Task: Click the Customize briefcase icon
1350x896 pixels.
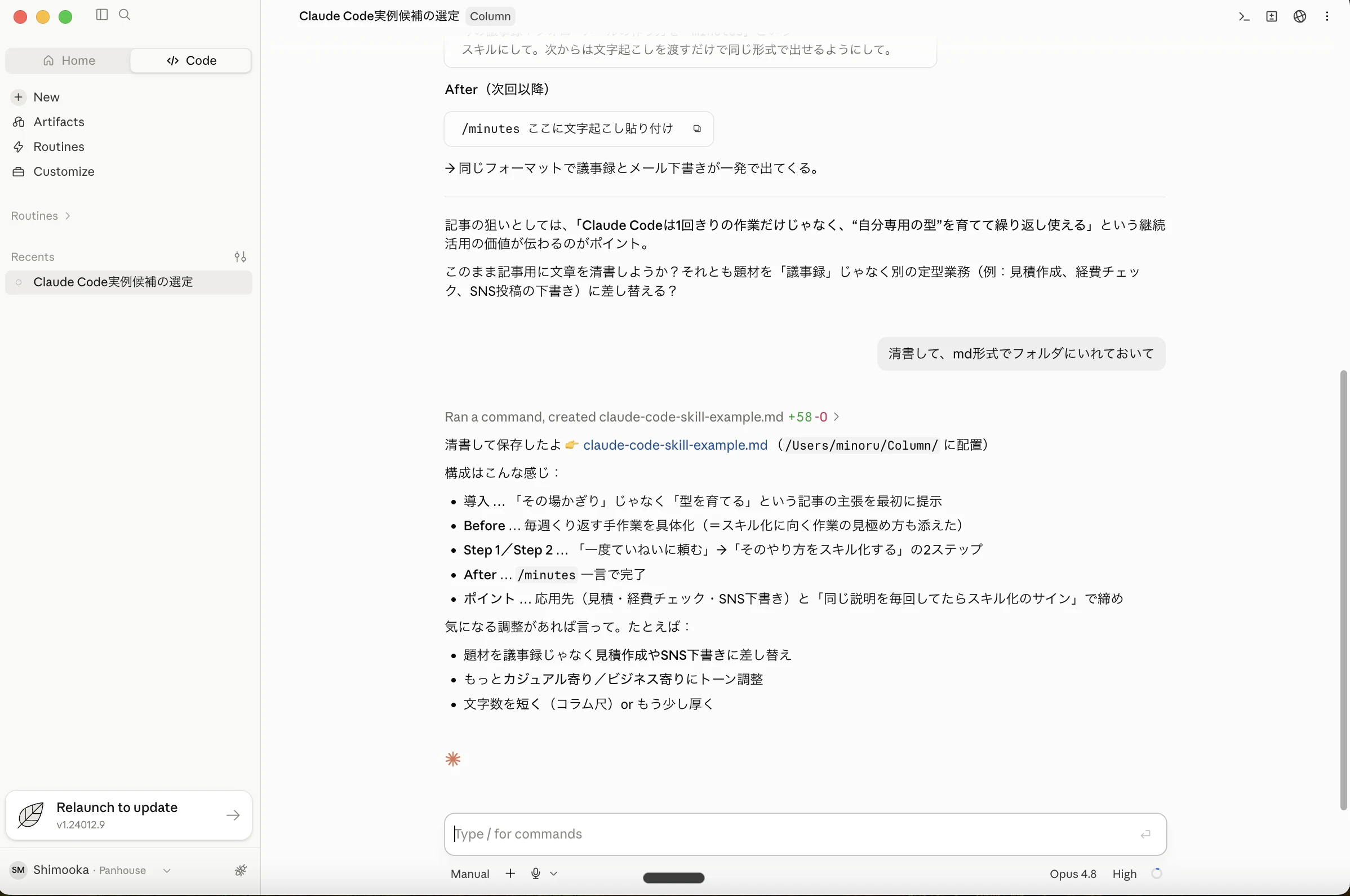Action: [18, 171]
